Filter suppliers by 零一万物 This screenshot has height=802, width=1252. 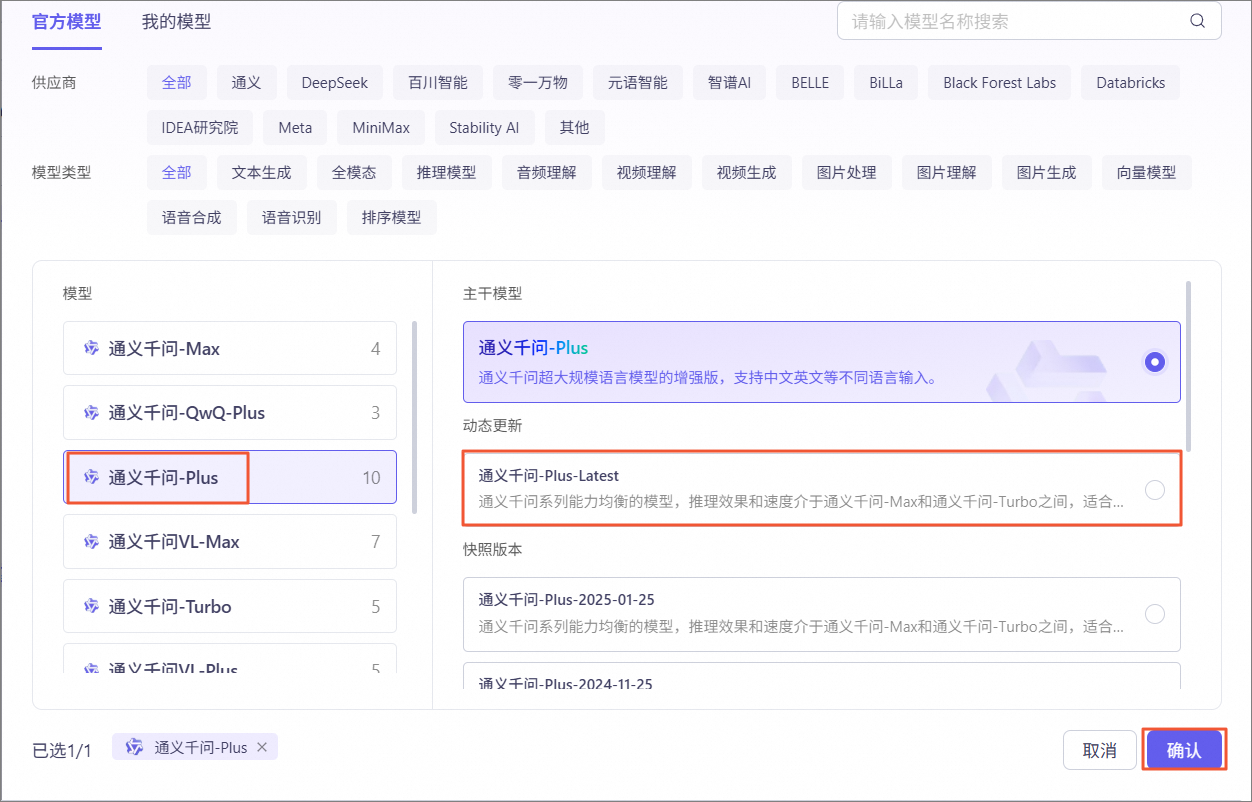tap(538, 83)
